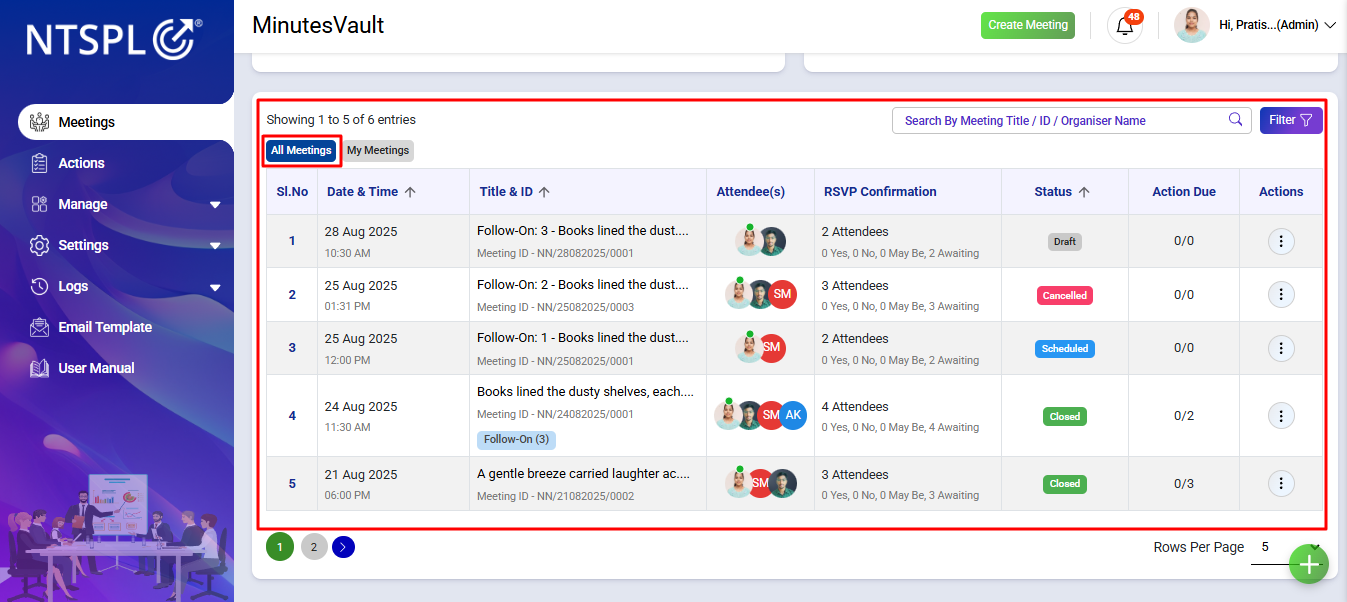Click the Draft status badge
The height and width of the screenshot is (602, 1347).
tap(1065, 241)
